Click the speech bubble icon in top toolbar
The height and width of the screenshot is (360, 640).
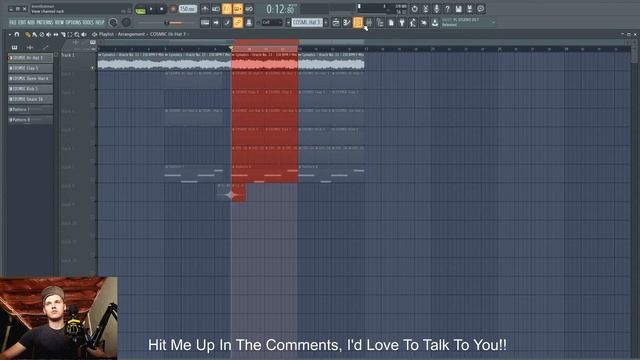[x=481, y=9]
